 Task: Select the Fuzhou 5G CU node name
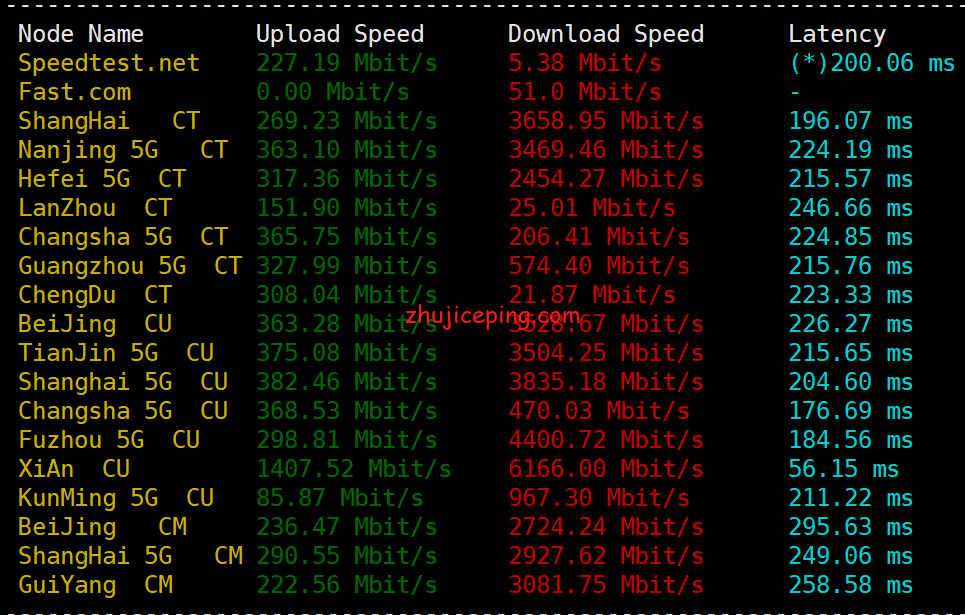pyautogui.click(x=109, y=440)
